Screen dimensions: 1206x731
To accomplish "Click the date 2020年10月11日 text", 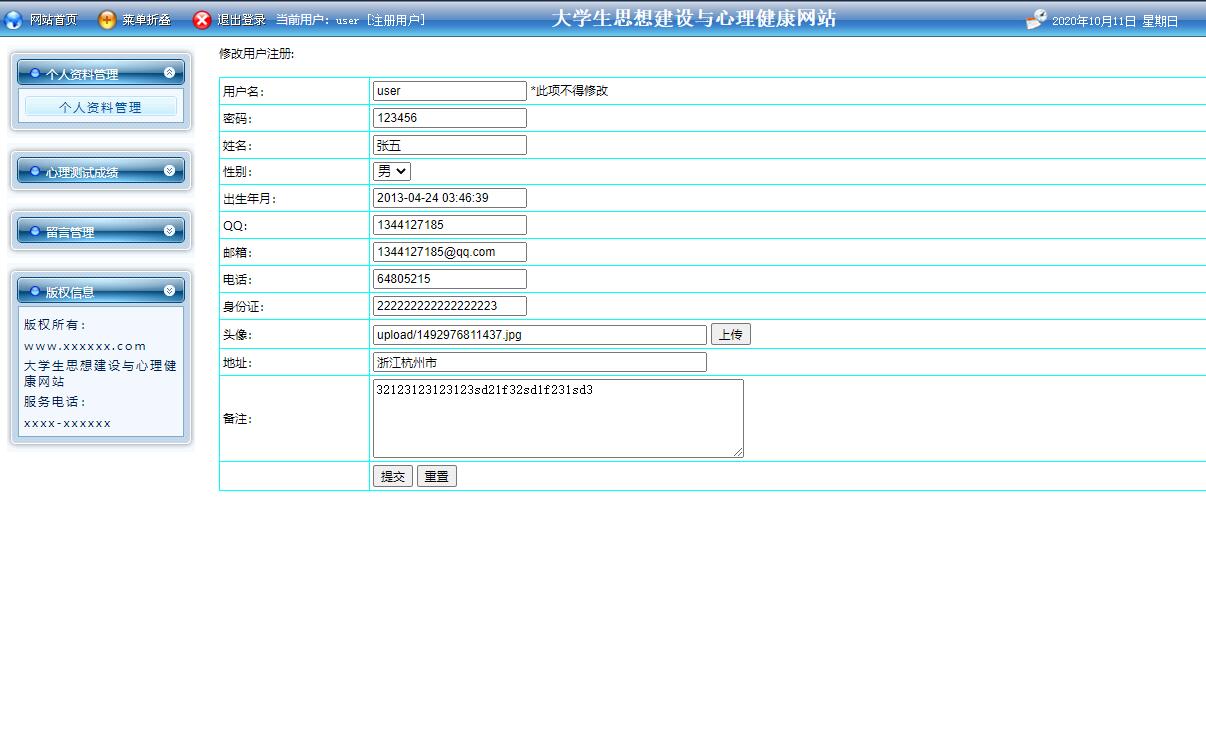I will tap(1094, 21).
